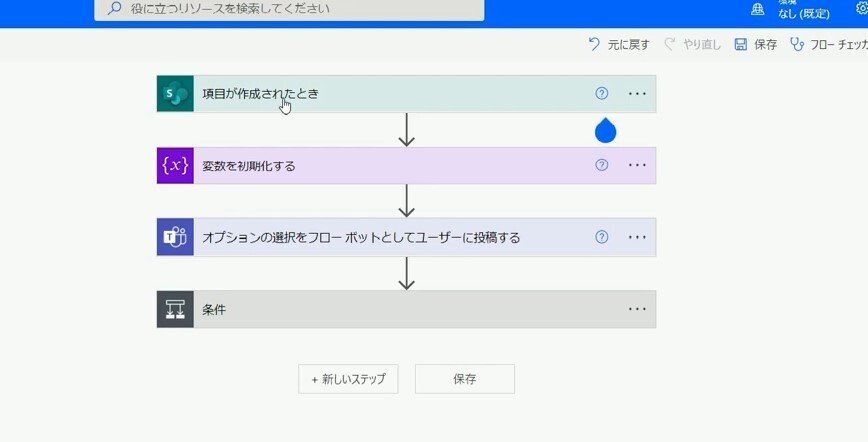Select the なし (既定) environment label
The height and width of the screenshot is (442, 868).
coord(804,14)
